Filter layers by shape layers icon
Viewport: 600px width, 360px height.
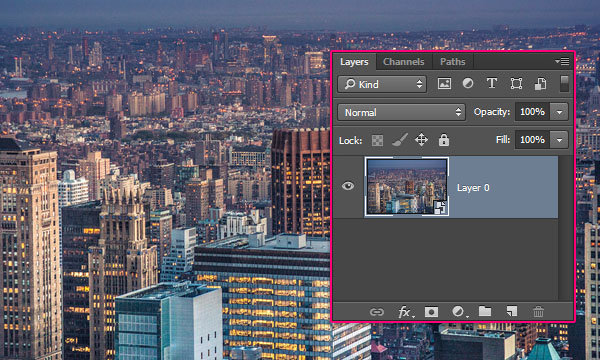pos(516,83)
